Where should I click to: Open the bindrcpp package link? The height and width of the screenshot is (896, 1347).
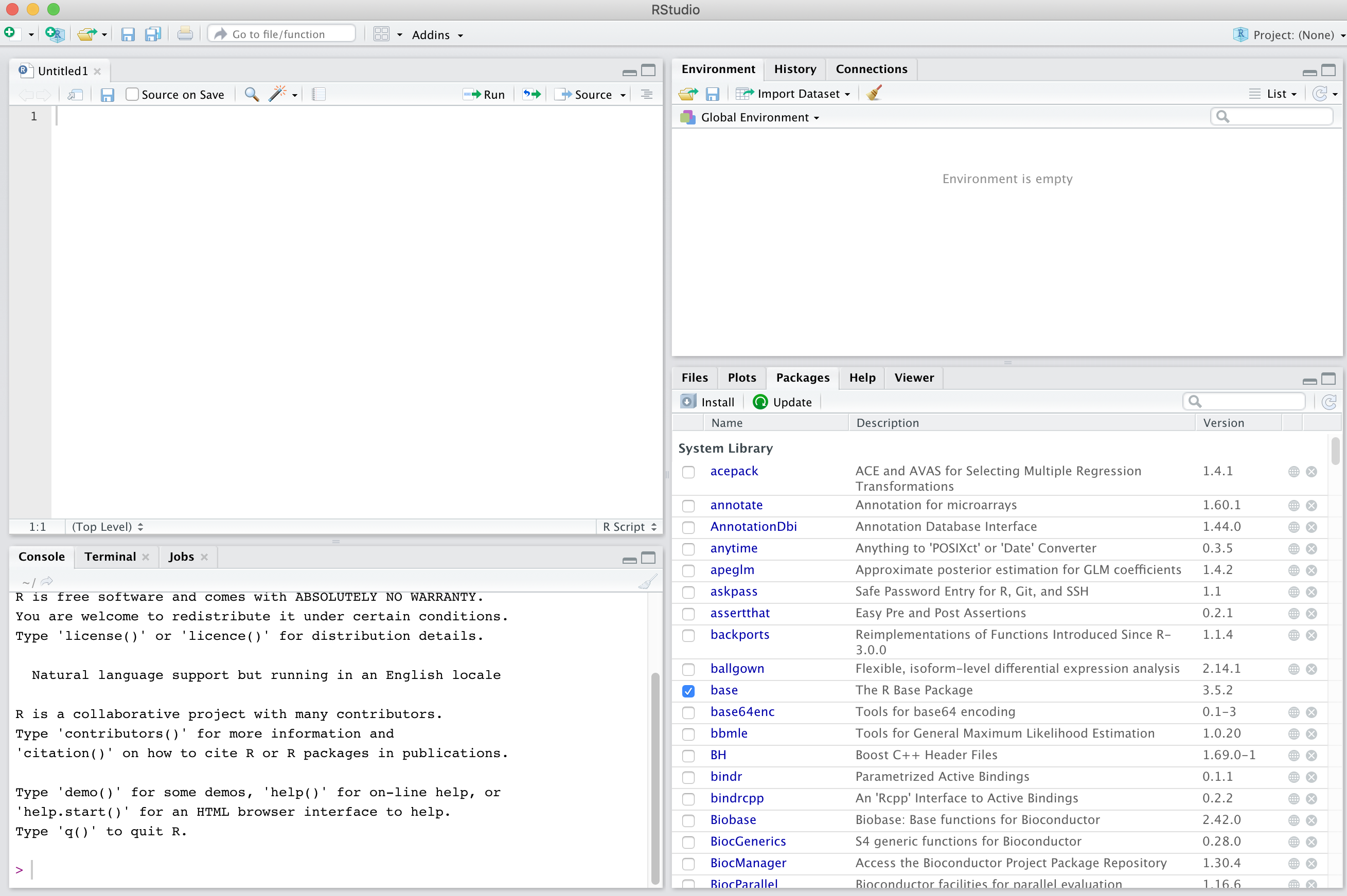pyautogui.click(x=737, y=798)
